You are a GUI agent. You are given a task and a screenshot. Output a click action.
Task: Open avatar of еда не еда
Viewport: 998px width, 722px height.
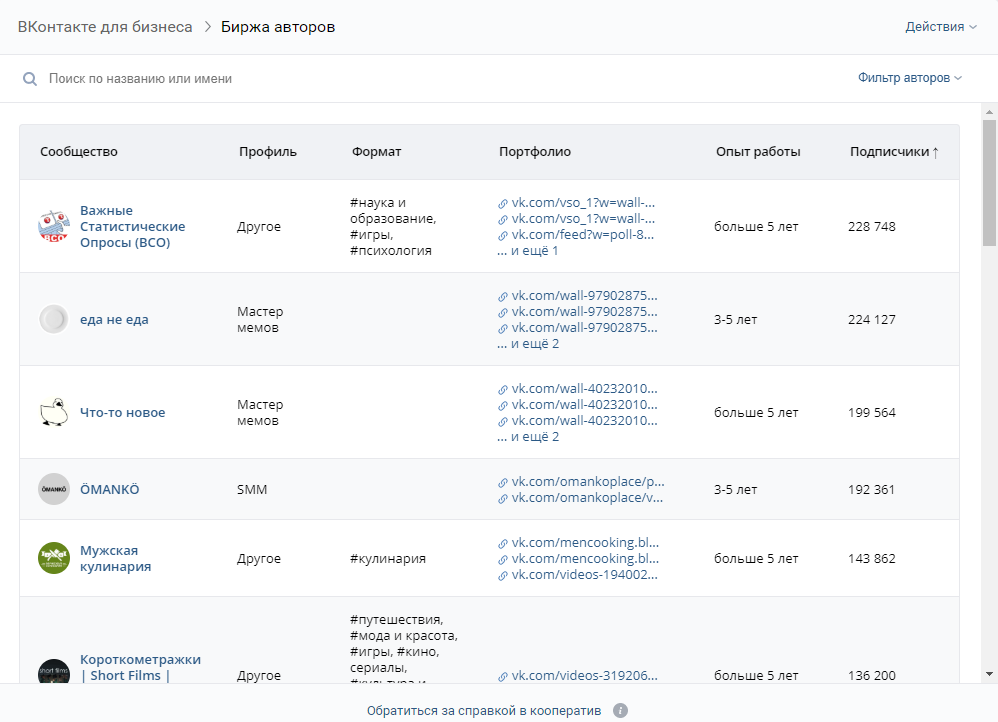coord(54,320)
